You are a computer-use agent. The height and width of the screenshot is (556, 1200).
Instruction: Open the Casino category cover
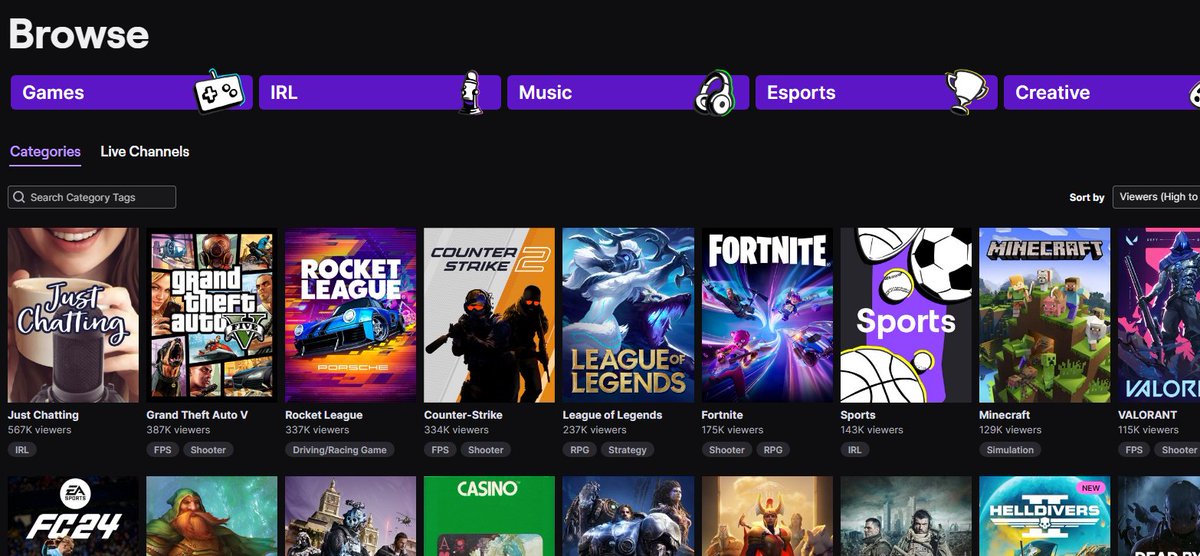click(x=489, y=516)
